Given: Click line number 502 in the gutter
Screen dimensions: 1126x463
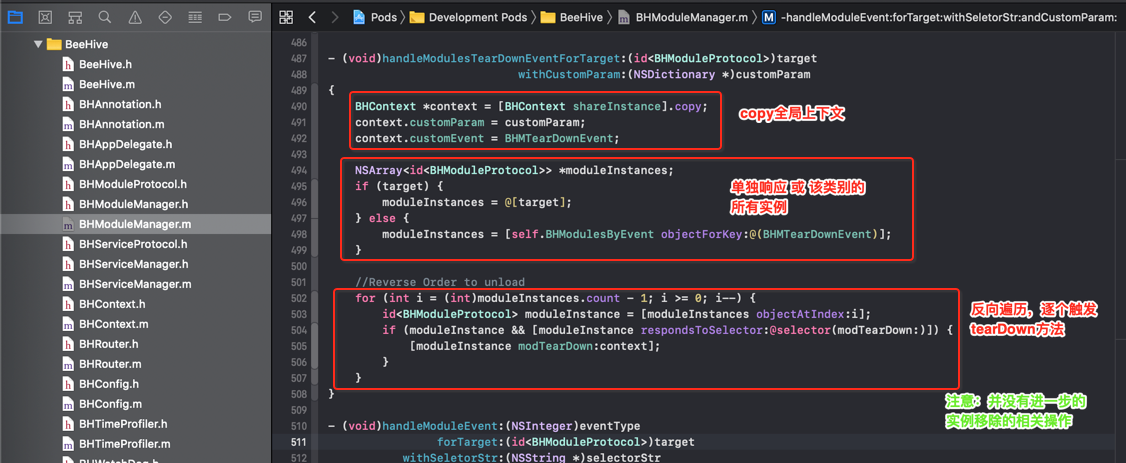Looking at the screenshot, I should [x=298, y=298].
